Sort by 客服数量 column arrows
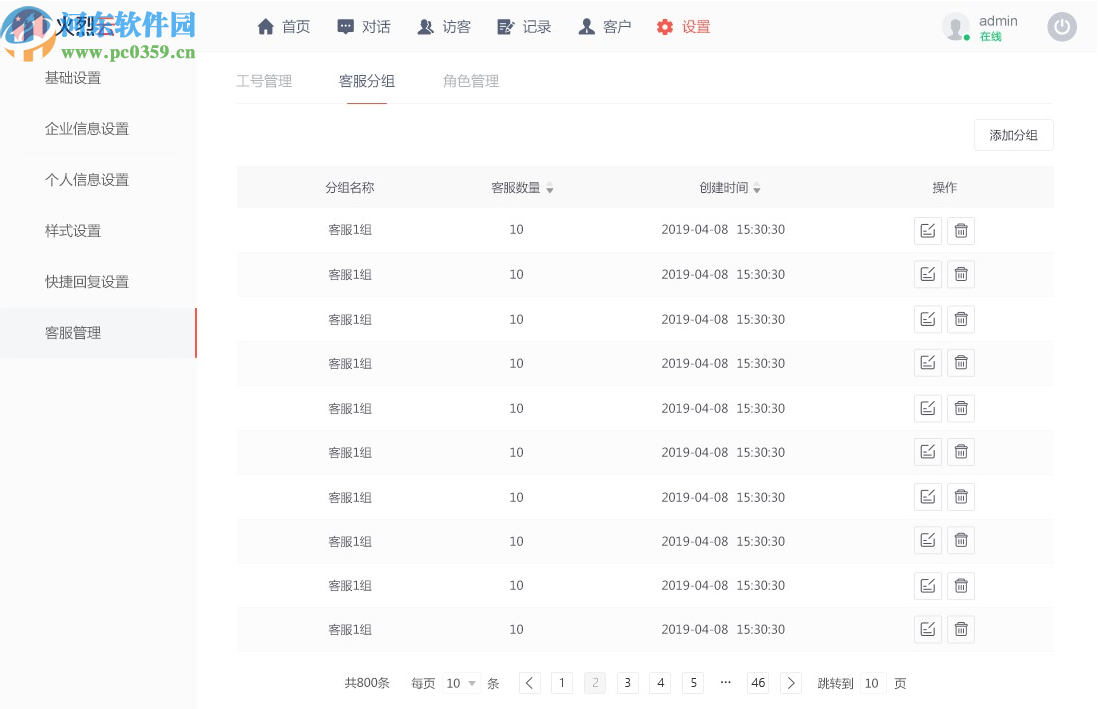 550,188
